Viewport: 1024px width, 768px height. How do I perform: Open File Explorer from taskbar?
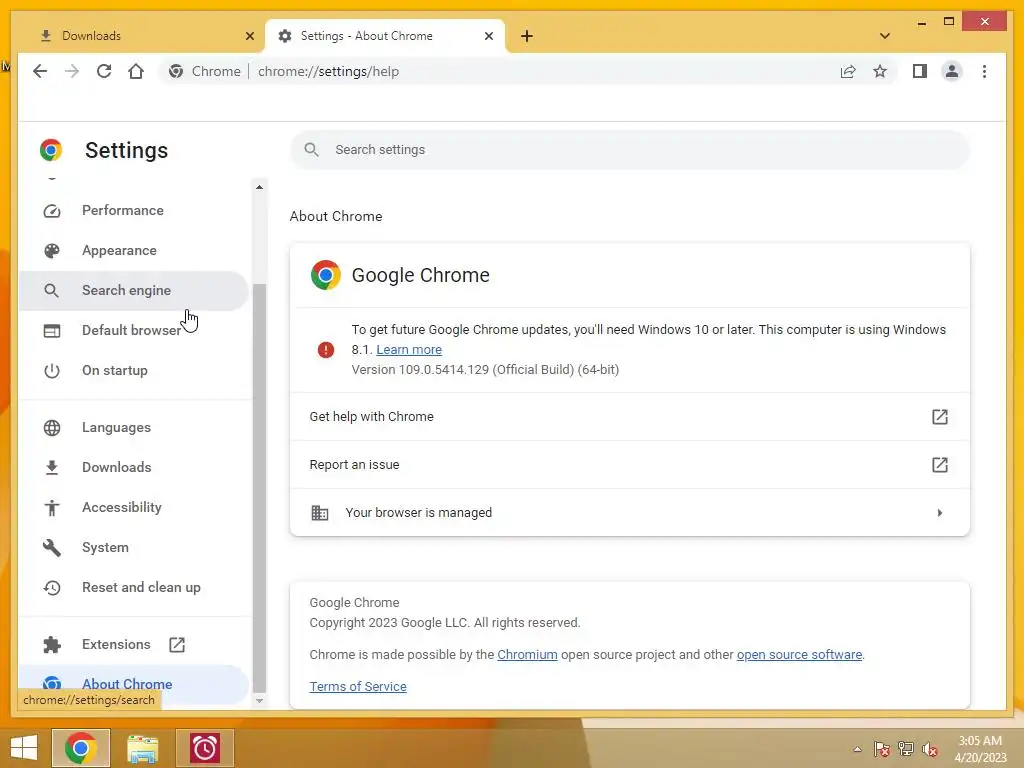pos(142,748)
